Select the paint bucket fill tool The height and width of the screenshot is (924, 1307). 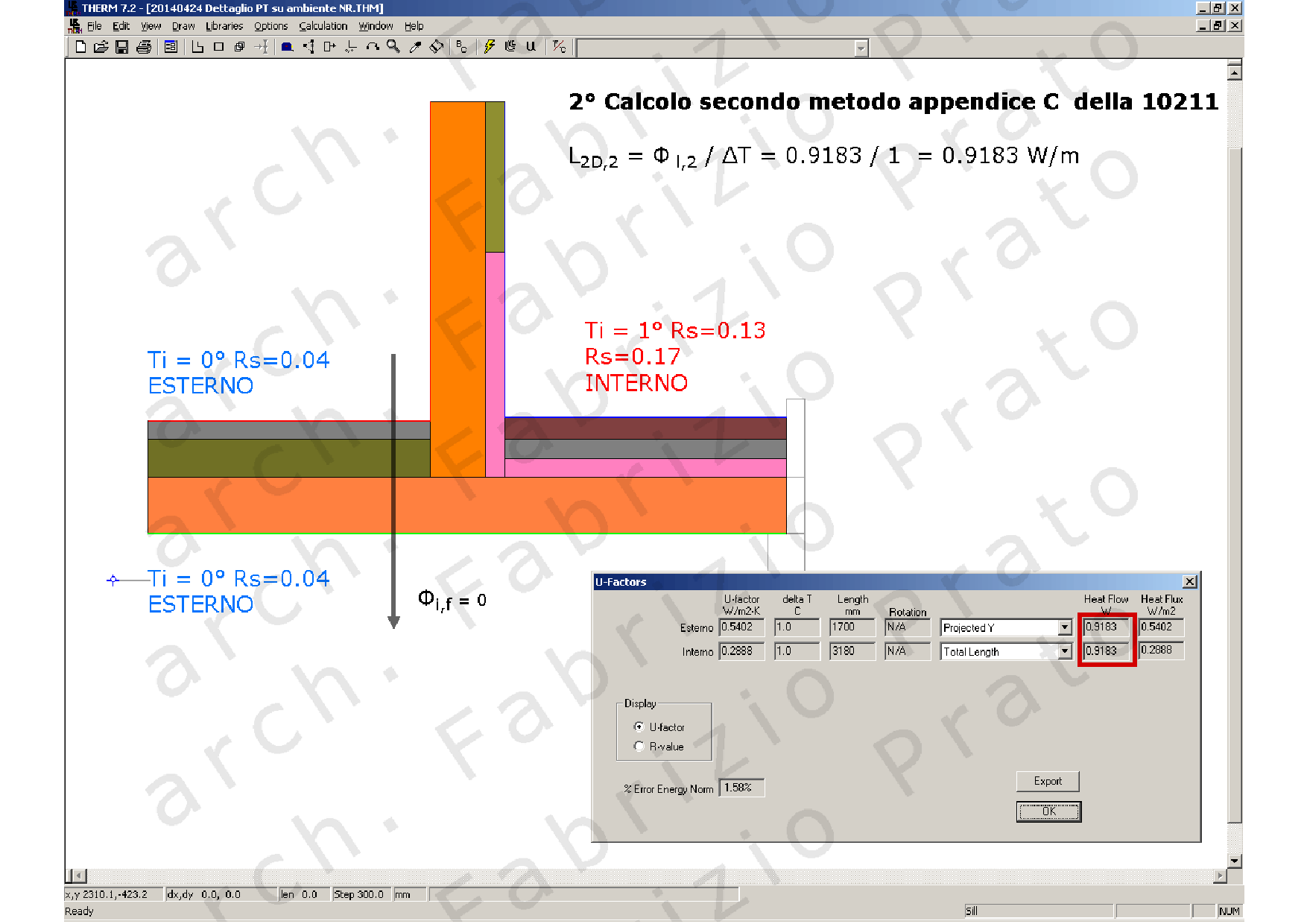437,47
